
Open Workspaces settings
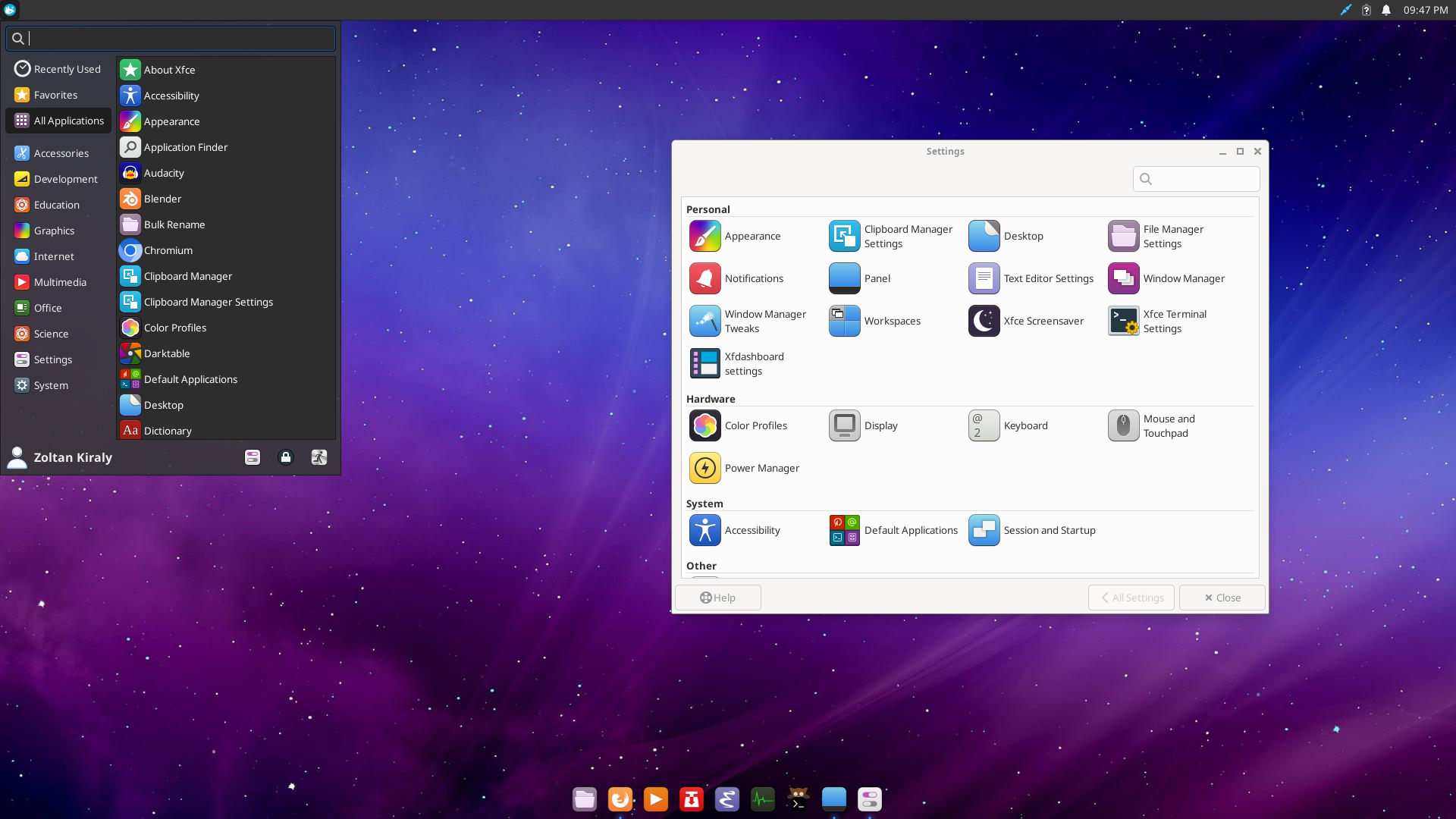(x=875, y=322)
